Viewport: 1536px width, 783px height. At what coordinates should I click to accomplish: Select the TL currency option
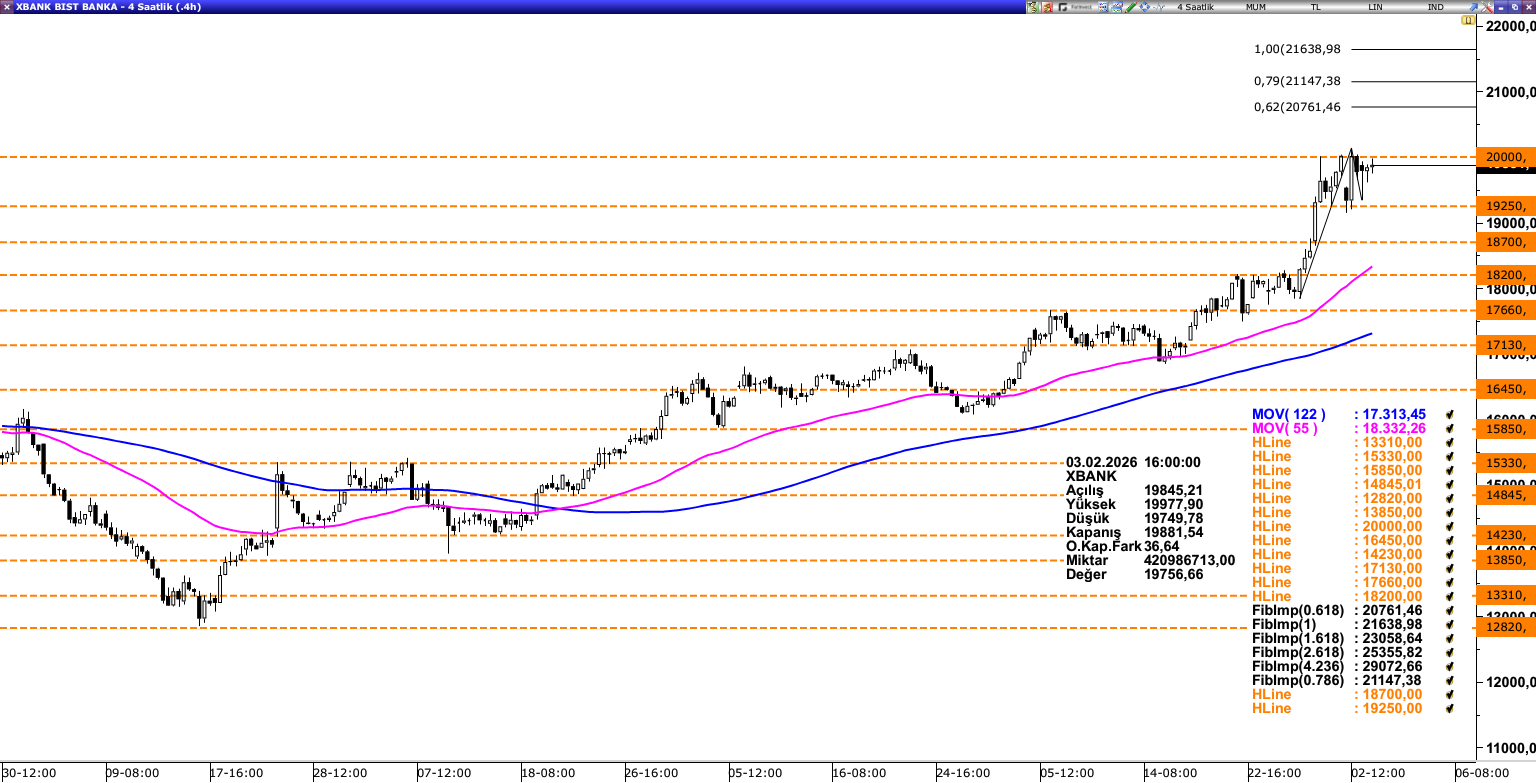click(x=1316, y=7)
